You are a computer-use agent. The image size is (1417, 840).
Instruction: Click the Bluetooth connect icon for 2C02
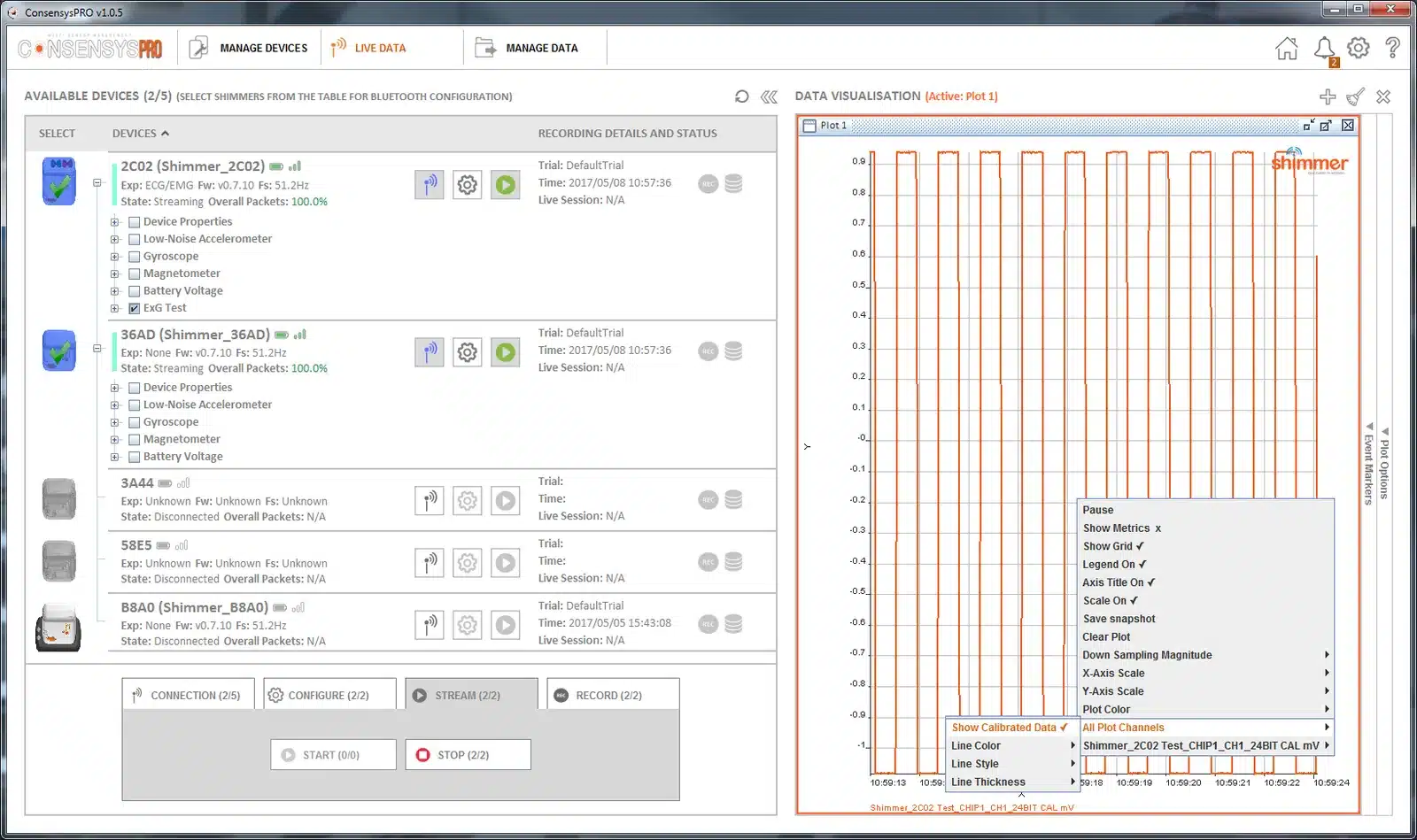(x=430, y=184)
